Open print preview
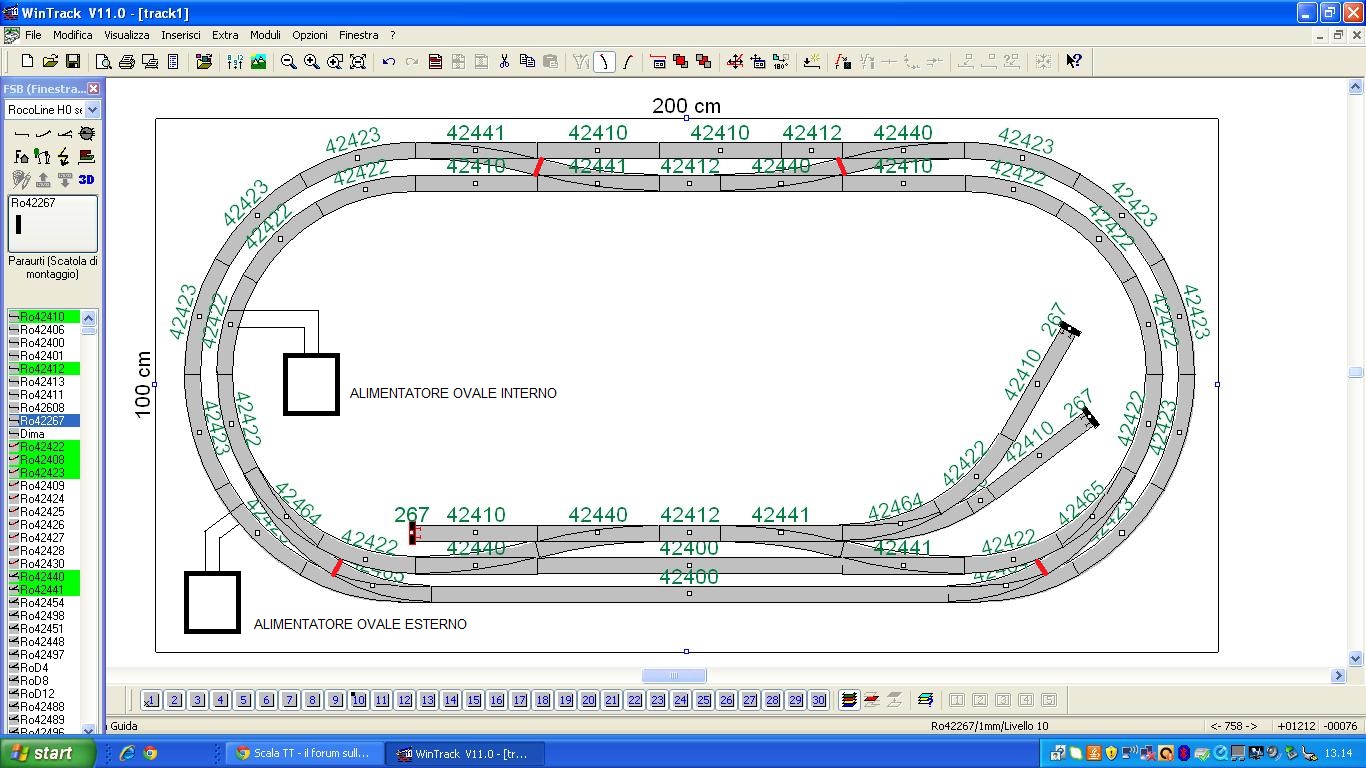 click(x=104, y=62)
